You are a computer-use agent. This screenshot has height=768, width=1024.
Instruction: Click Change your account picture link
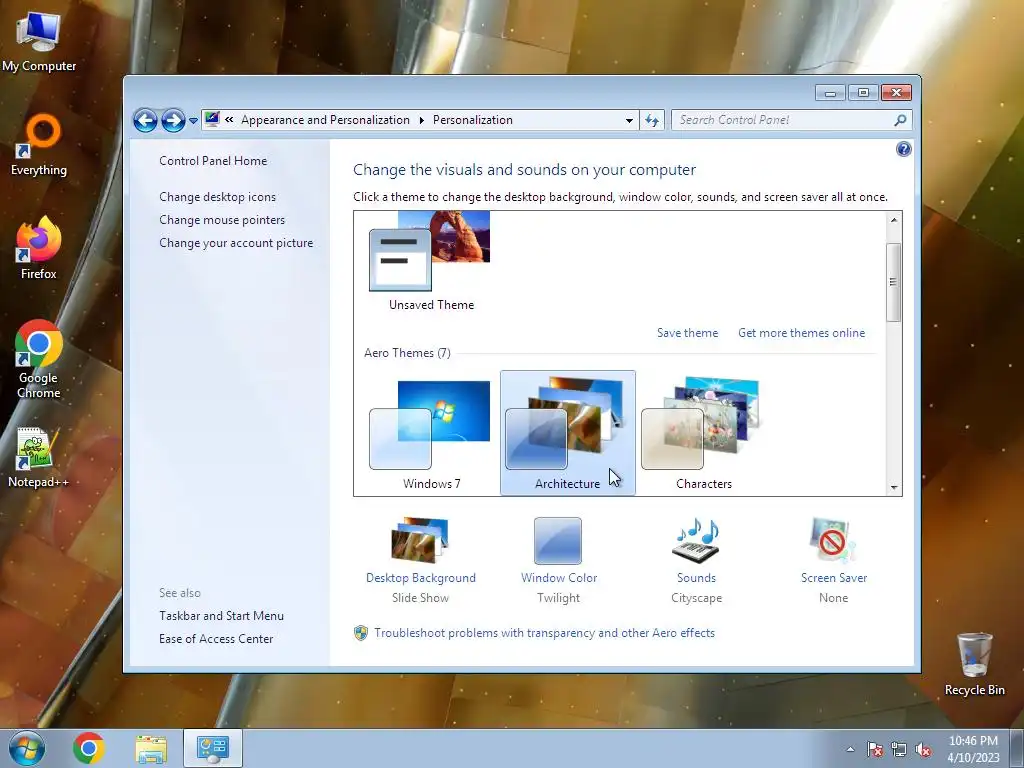(x=236, y=243)
